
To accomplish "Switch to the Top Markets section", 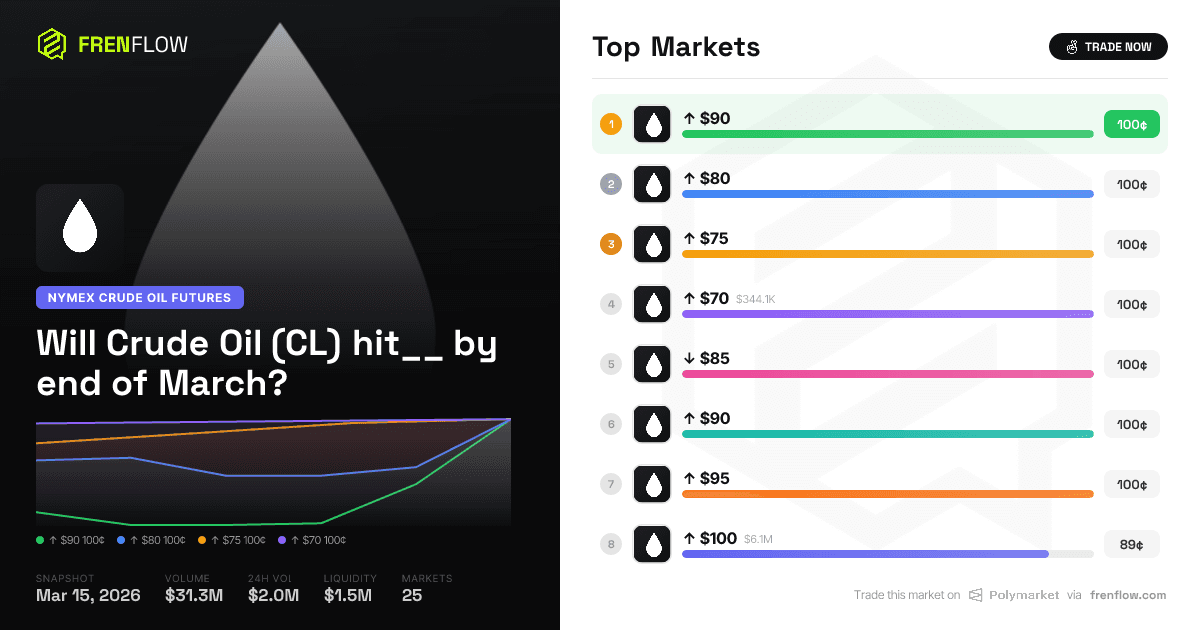I will point(676,46).
